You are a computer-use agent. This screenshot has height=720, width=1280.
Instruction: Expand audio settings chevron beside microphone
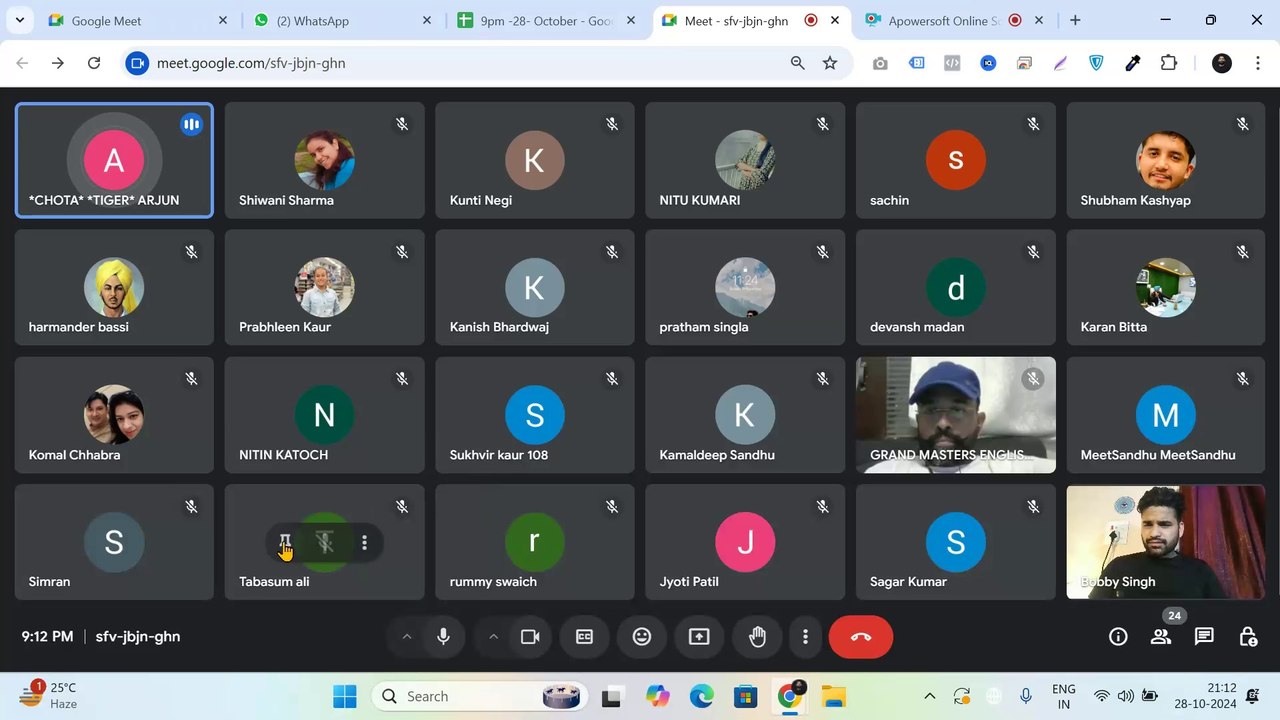click(406, 637)
